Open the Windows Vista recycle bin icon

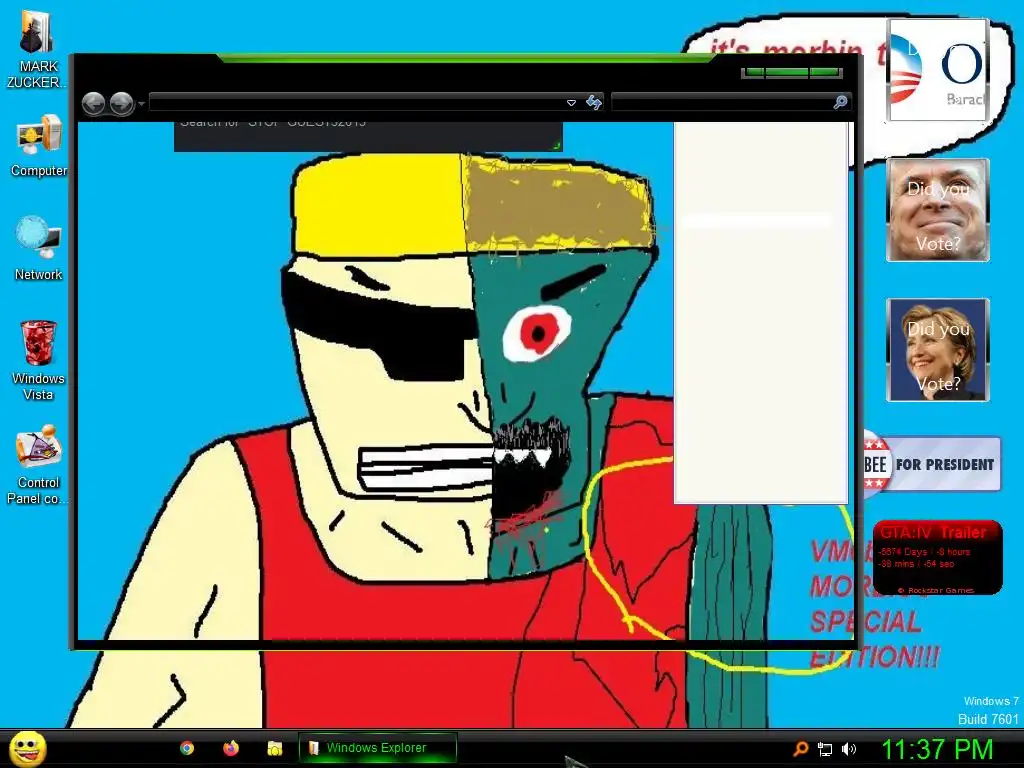(x=38, y=360)
